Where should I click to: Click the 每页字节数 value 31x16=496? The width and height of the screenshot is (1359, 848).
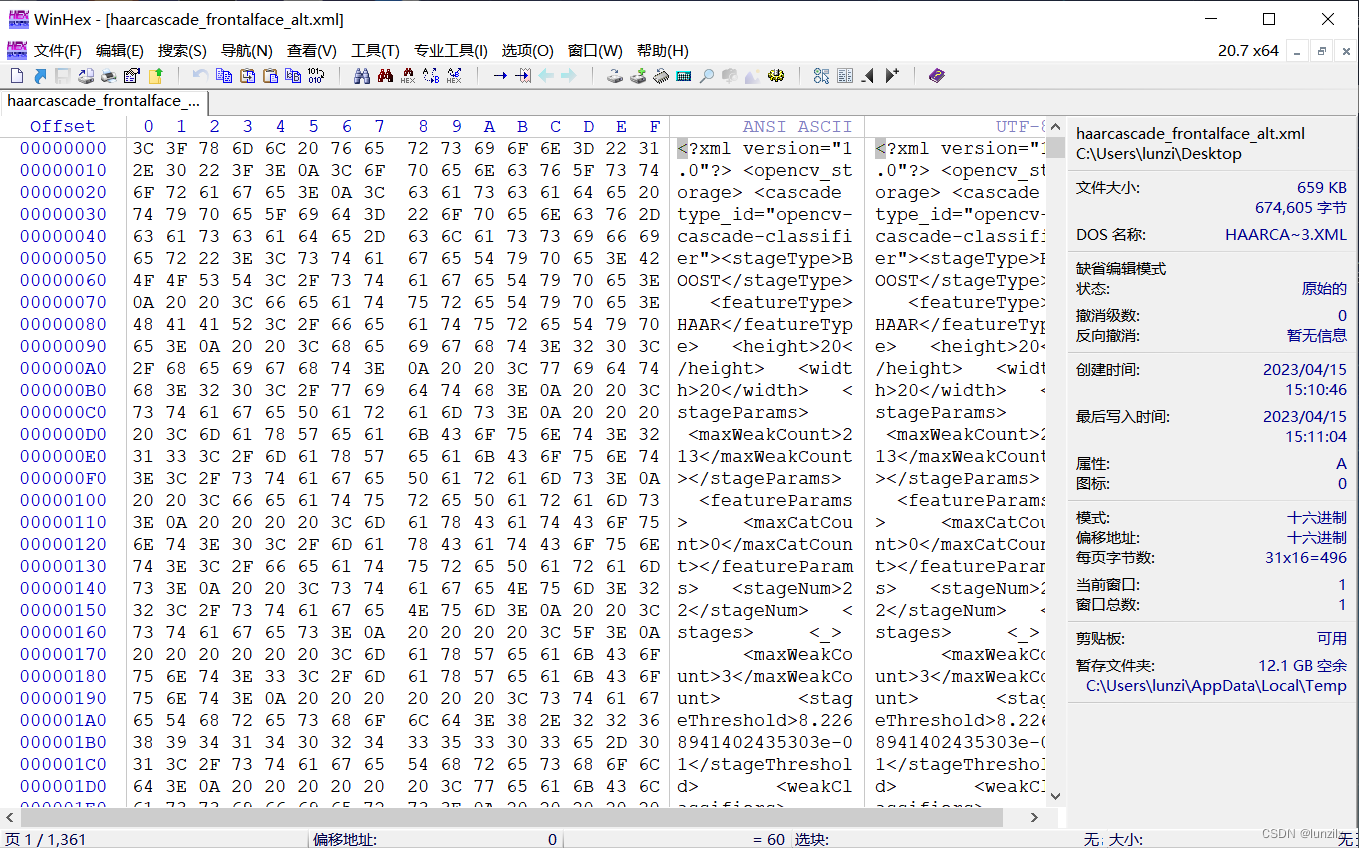(x=1306, y=558)
